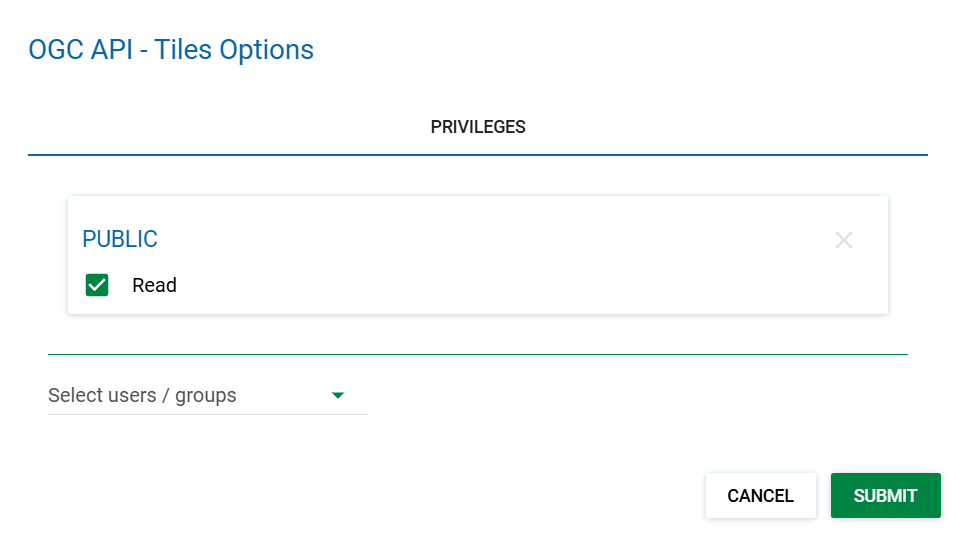The image size is (956, 533).
Task: Click the Read checkbox label text
Action: [154, 285]
